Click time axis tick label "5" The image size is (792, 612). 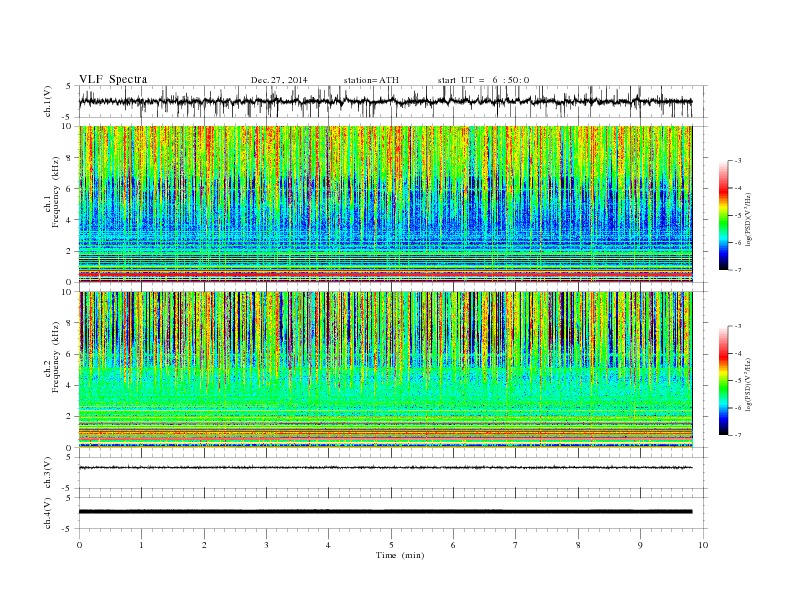pyautogui.click(x=391, y=545)
